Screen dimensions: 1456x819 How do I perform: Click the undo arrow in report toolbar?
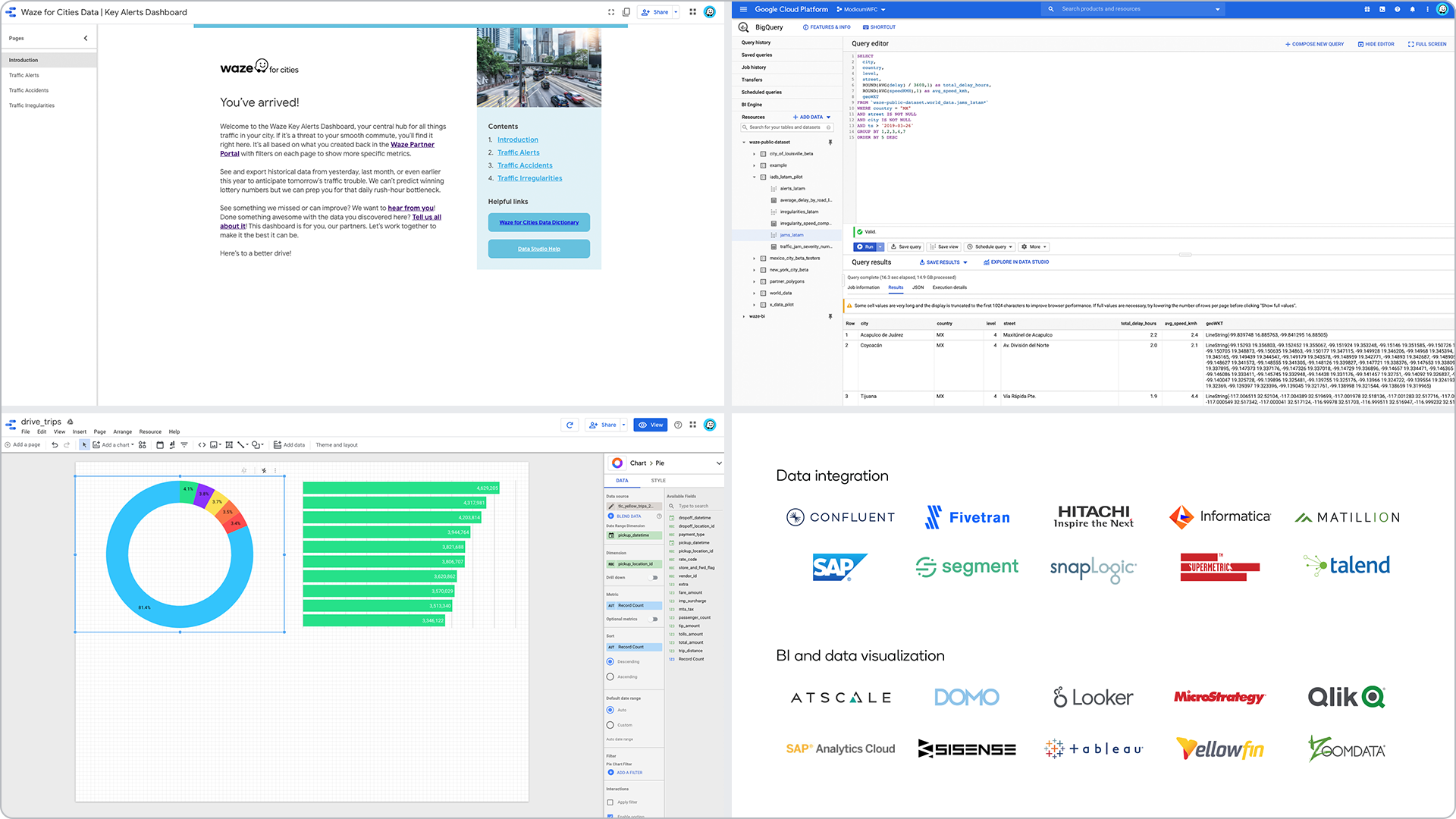pyautogui.click(x=55, y=445)
